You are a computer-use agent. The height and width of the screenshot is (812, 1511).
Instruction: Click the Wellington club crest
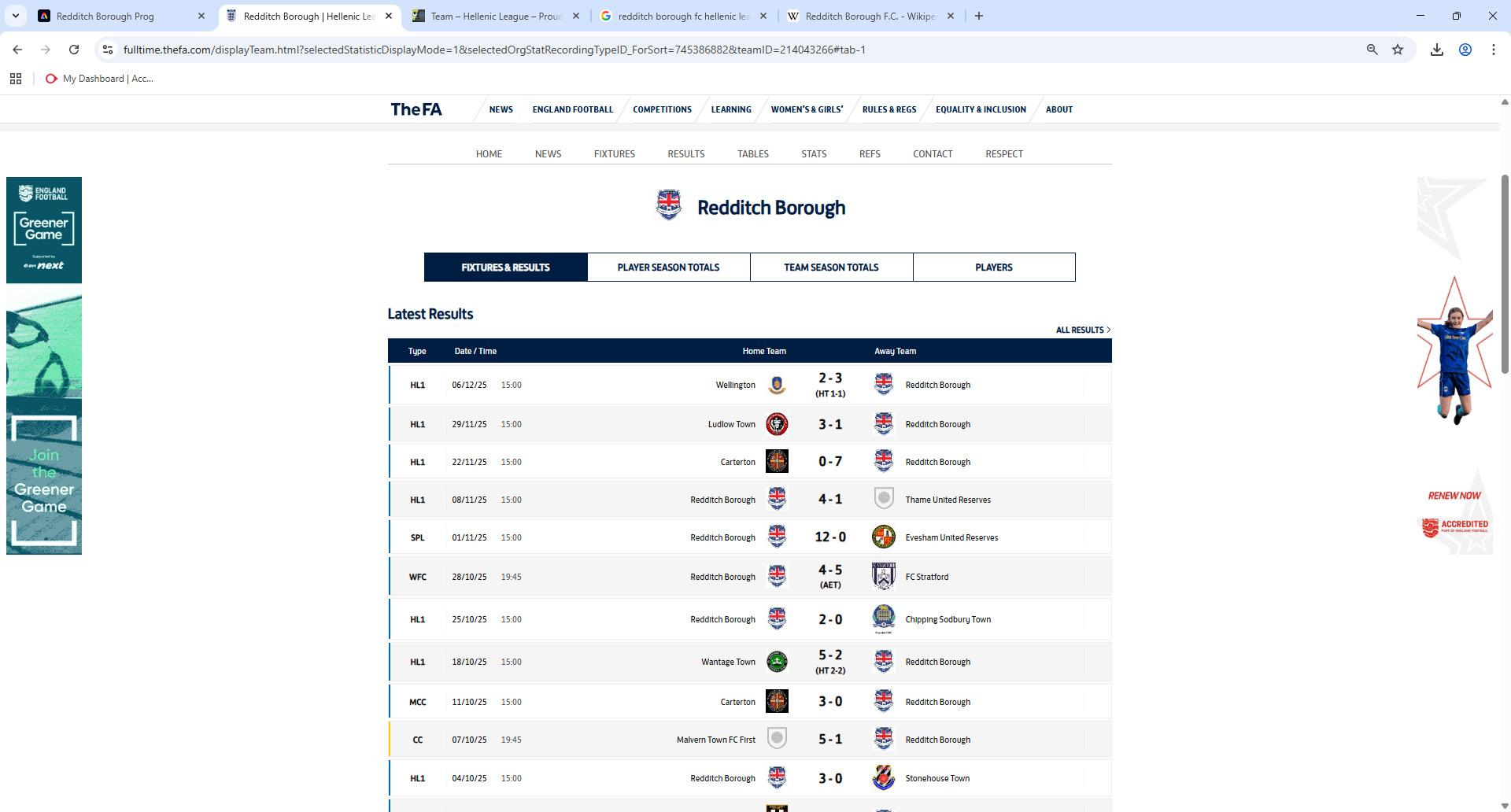point(777,385)
